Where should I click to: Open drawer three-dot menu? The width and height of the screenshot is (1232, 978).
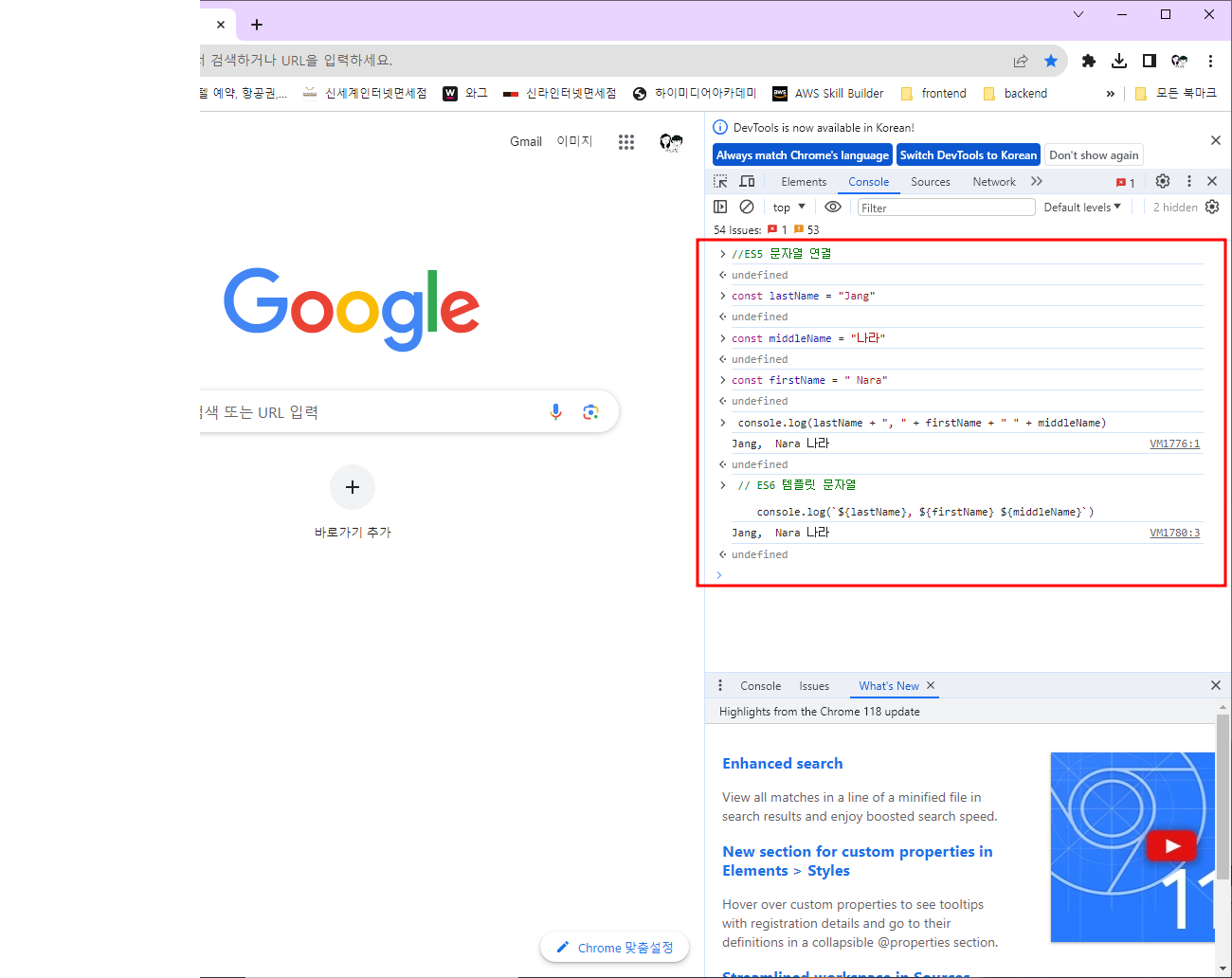pos(720,685)
